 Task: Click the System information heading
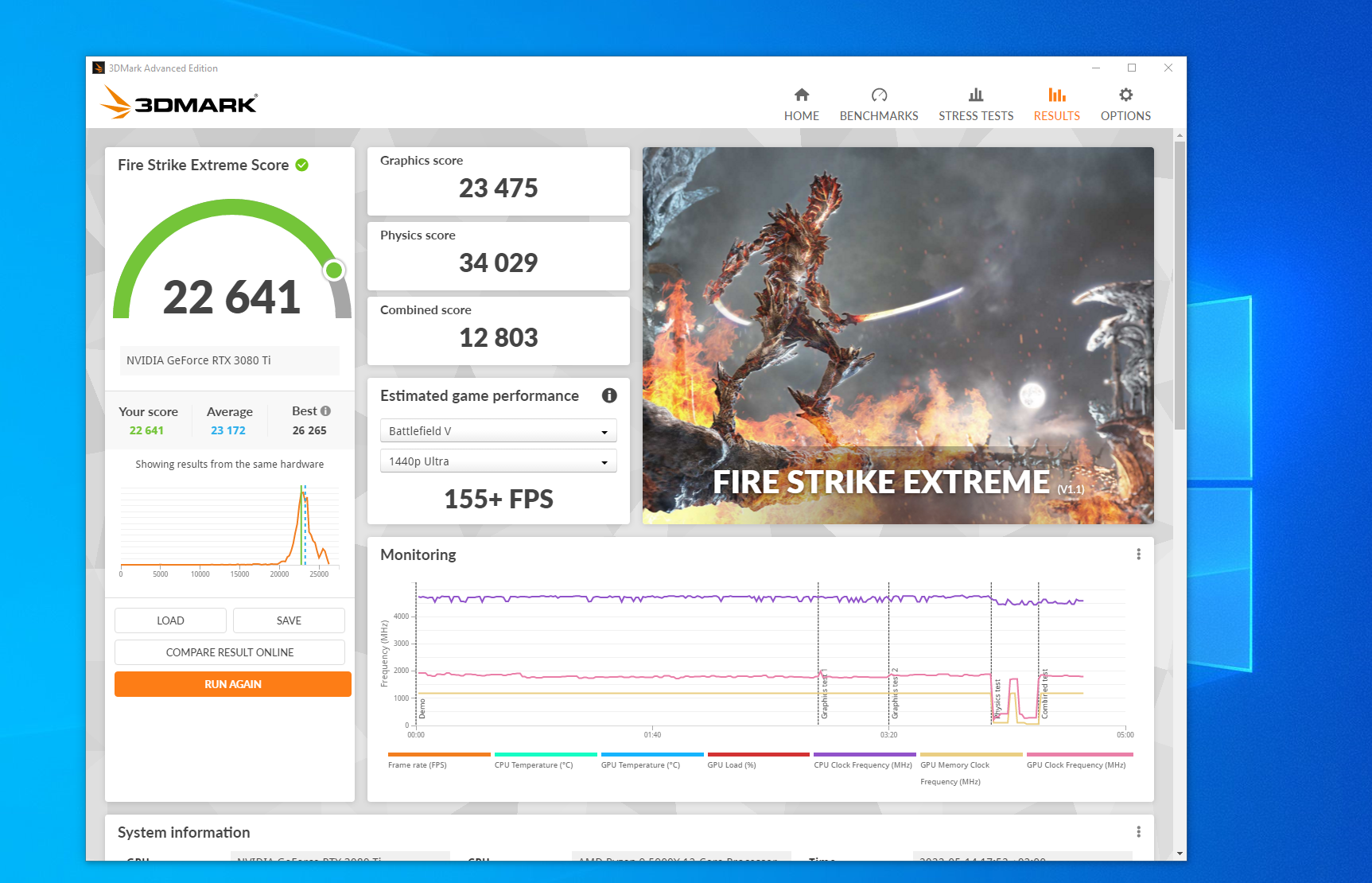point(184,832)
